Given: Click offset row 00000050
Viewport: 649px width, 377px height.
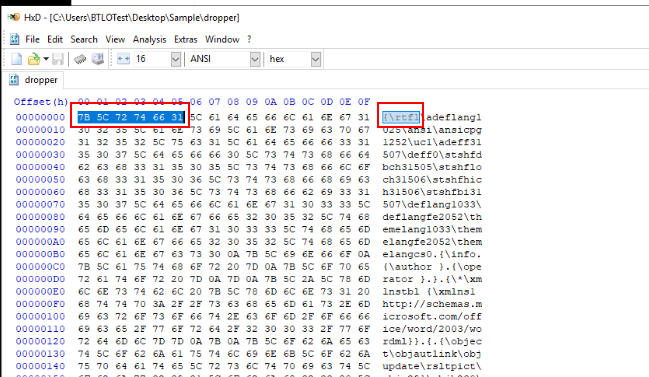Looking at the screenshot, I should click(x=41, y=179).
